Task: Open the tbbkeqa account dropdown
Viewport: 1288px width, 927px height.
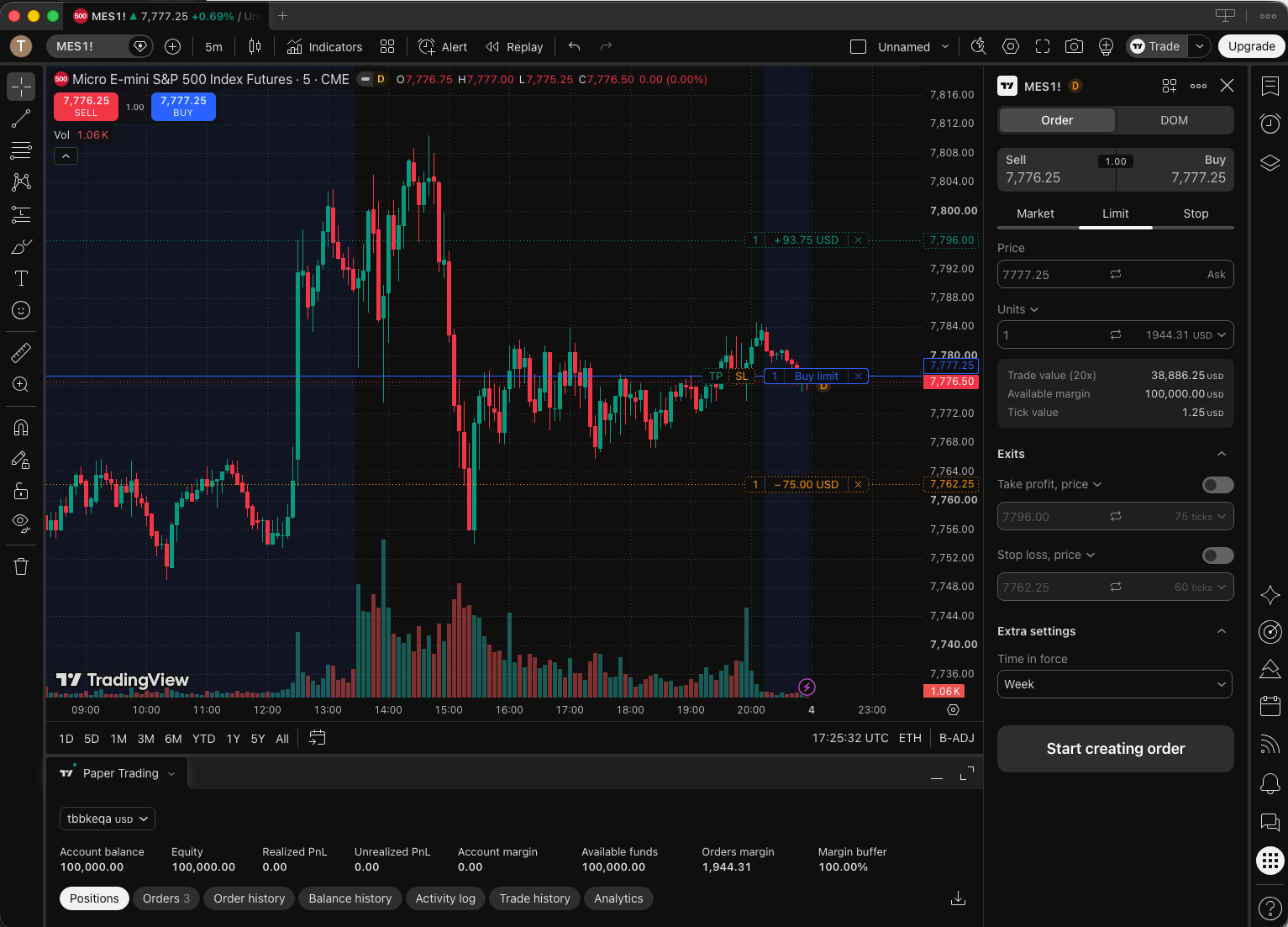Action: point(108,819)
